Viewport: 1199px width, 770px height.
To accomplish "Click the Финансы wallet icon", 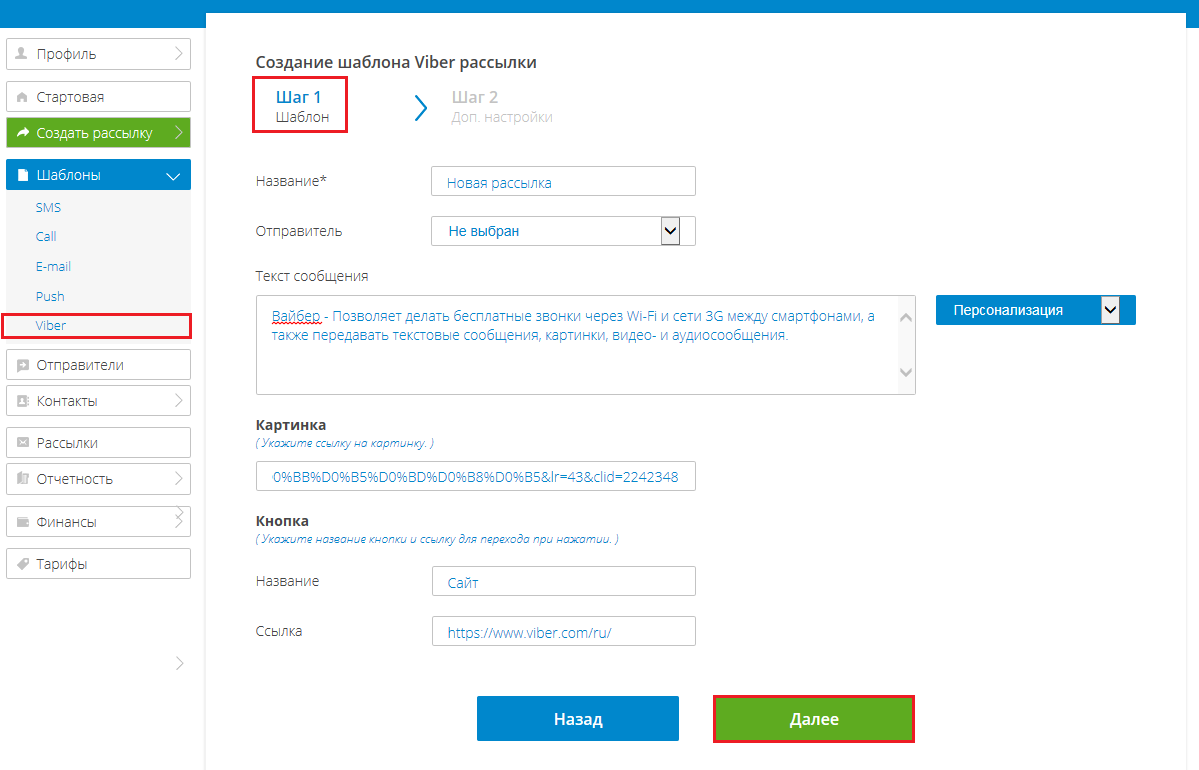I will [22, 522].
